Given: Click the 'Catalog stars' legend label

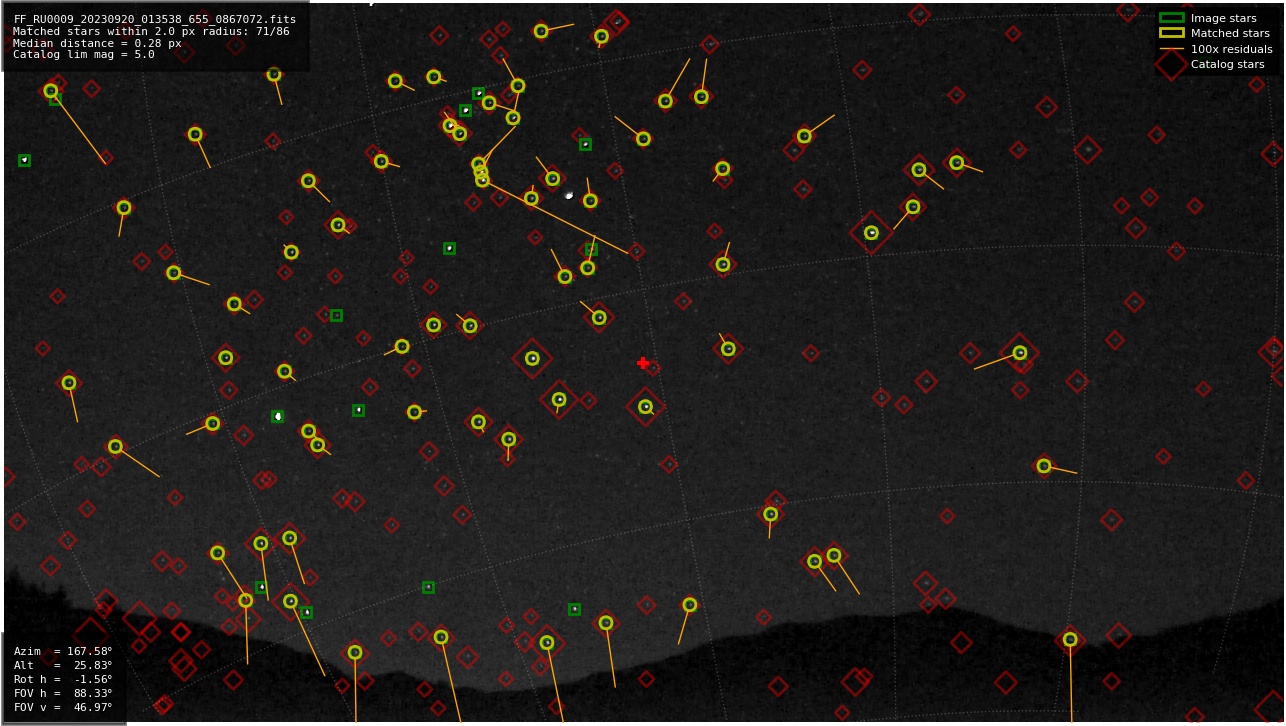Looking at the screenshot, I should (1227, 64).
